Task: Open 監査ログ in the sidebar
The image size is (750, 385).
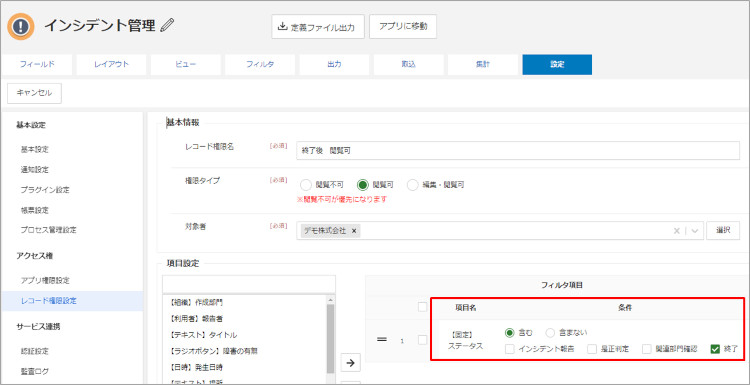Action: pos(34,371)
